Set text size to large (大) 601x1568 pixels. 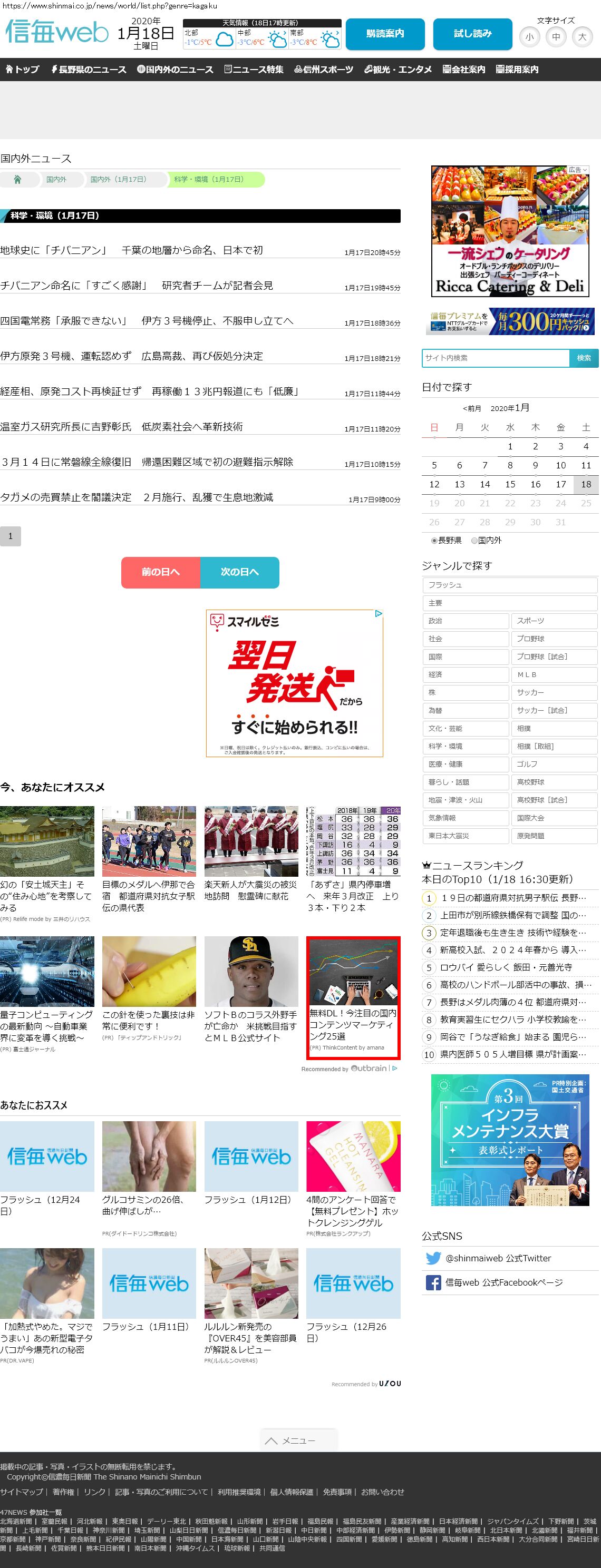point(582,37)
